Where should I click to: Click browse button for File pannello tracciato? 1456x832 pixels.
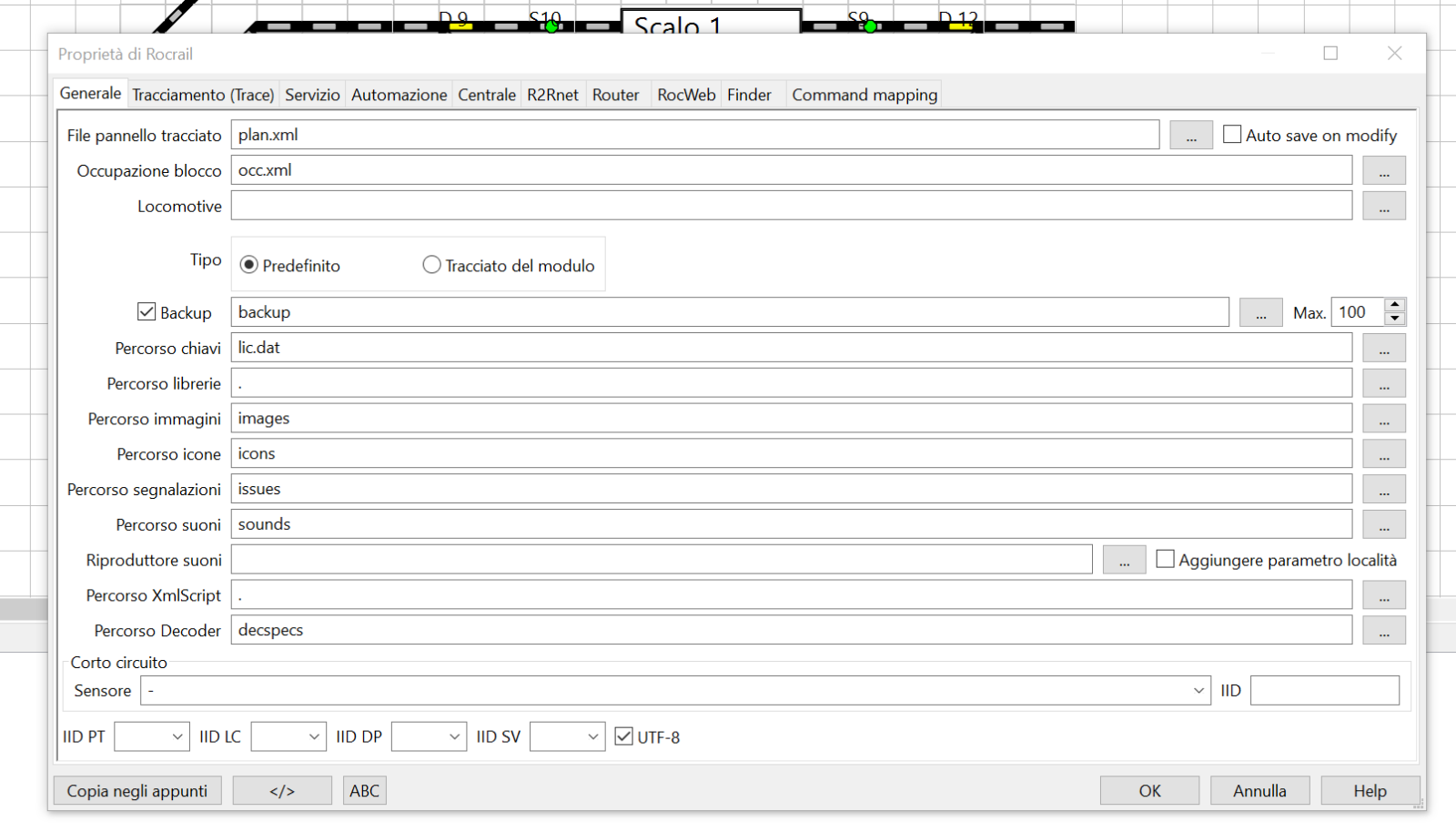(1190, 136)
